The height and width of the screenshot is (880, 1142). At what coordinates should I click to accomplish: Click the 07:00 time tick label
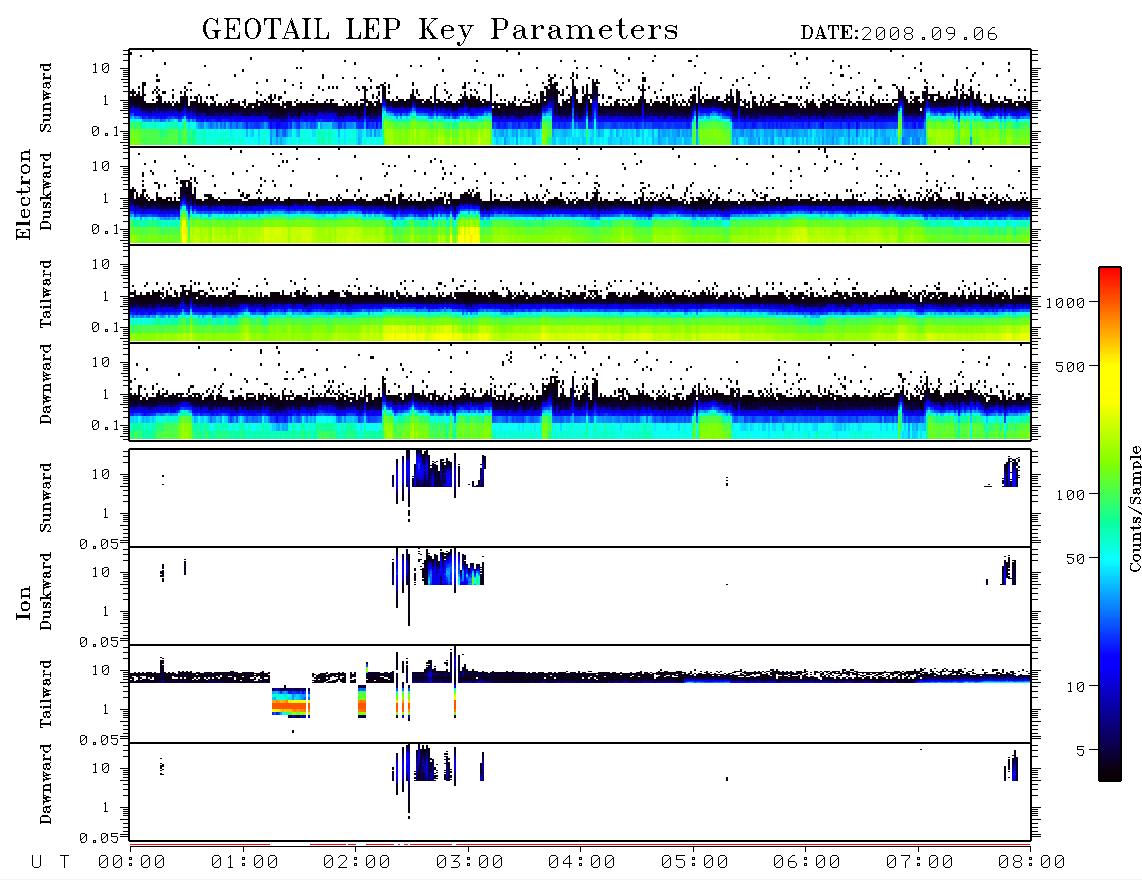(919, 862)
